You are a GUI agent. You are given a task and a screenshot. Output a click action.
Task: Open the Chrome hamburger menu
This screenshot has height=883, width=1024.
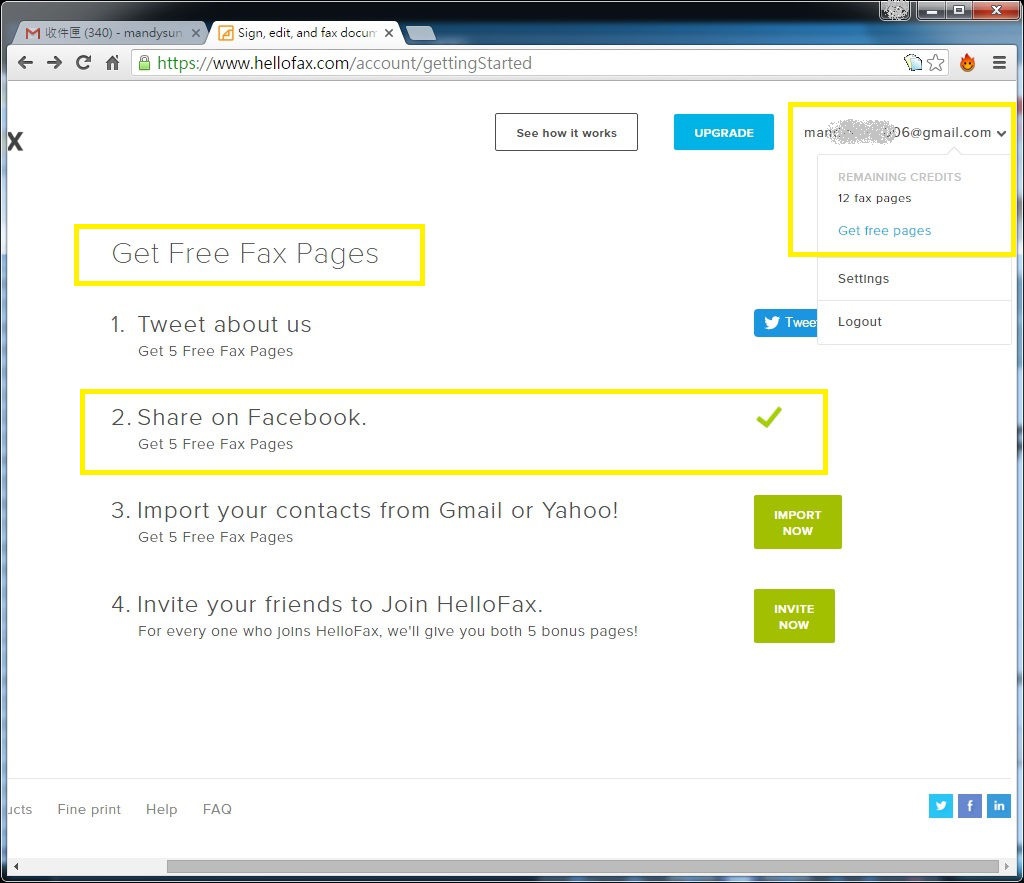[x=999, y=63]
